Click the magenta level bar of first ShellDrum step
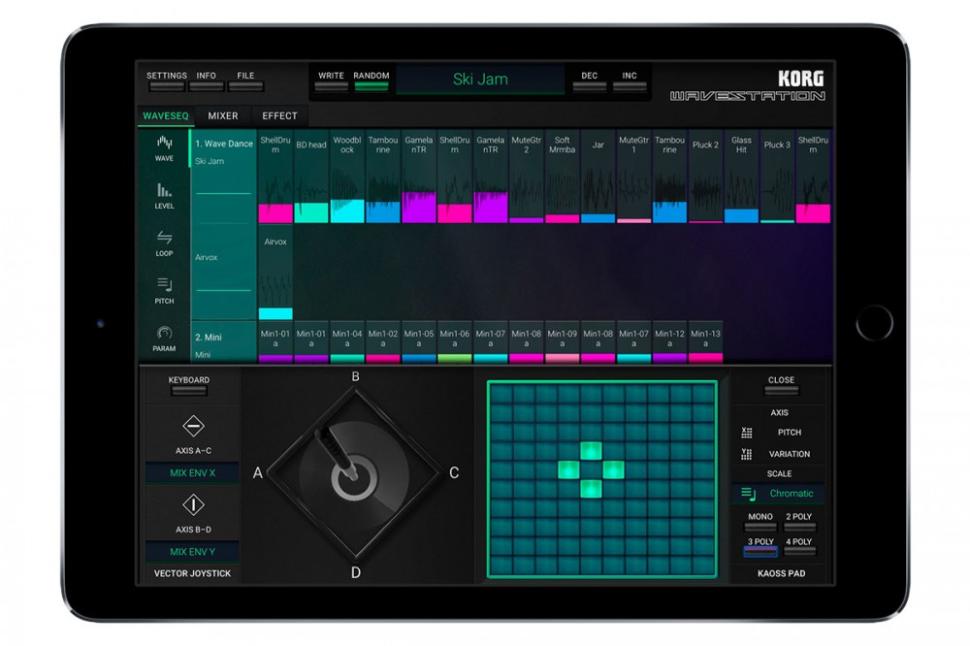970x646 pixels. point(275,213)
